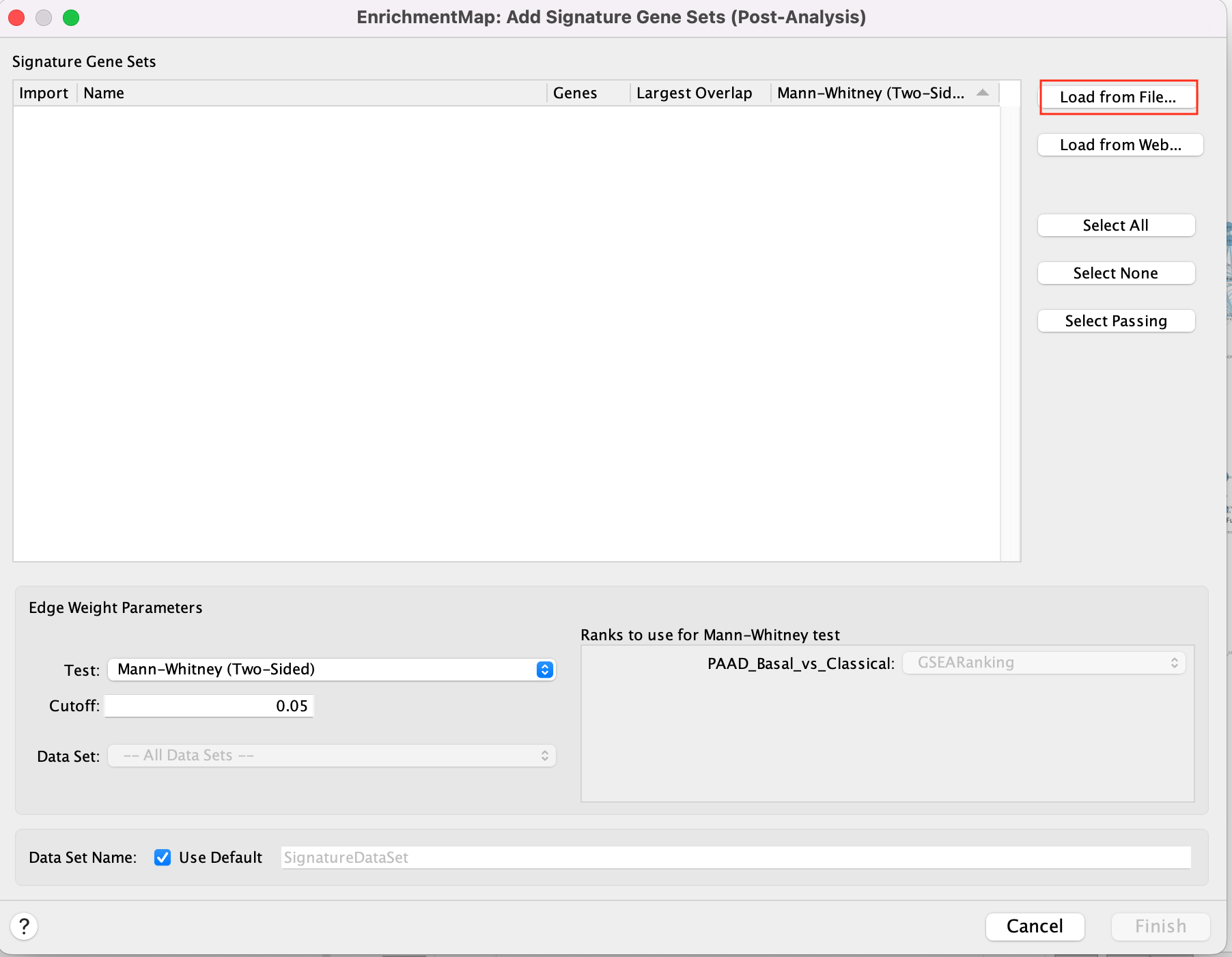This screenshot has width=1232, height=957.
Task: Uncheck the Use Default checkbox
Action: point(163,857)
